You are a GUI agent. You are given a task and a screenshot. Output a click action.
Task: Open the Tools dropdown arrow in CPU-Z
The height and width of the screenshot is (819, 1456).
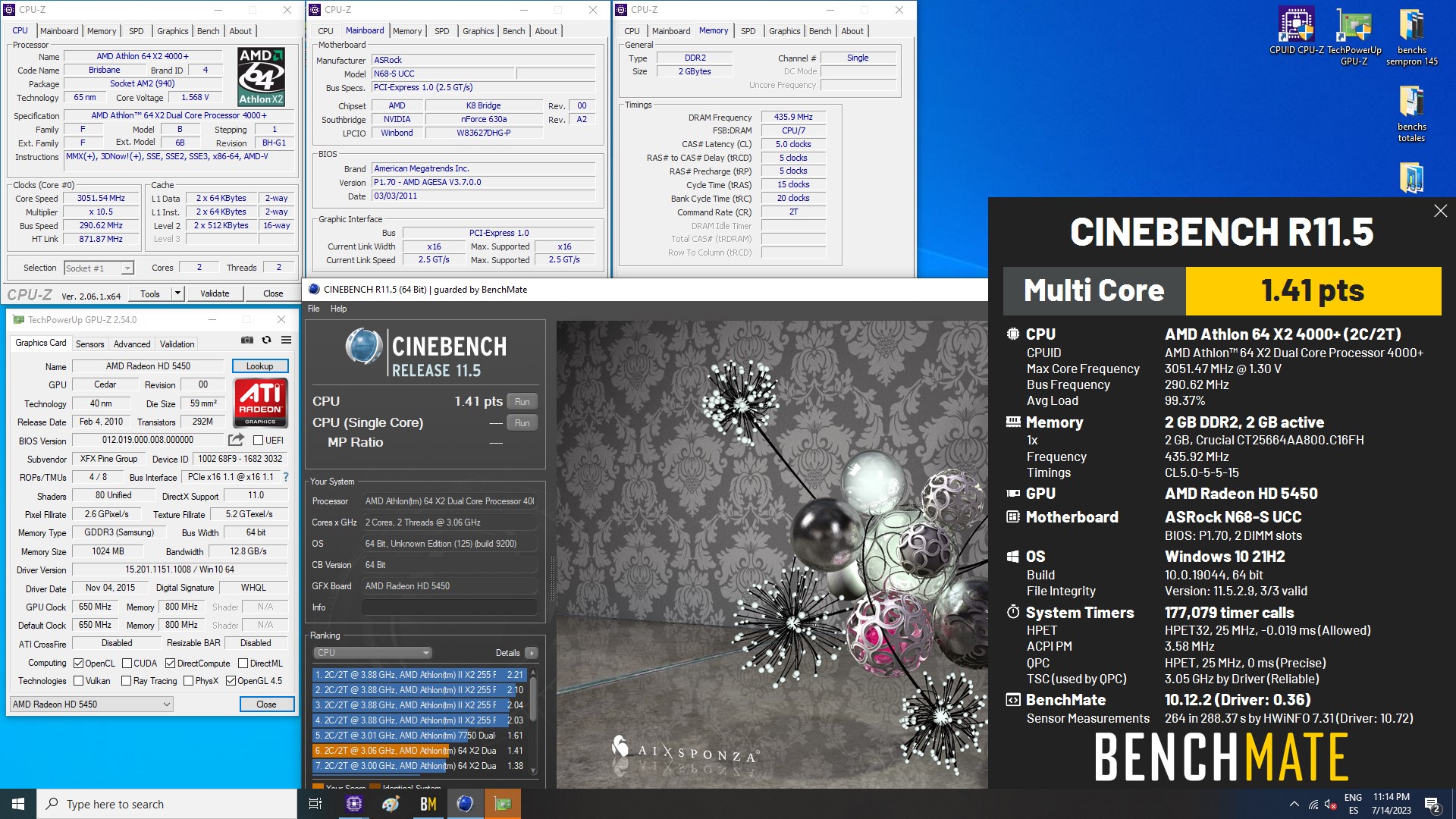tap(177, 293)
